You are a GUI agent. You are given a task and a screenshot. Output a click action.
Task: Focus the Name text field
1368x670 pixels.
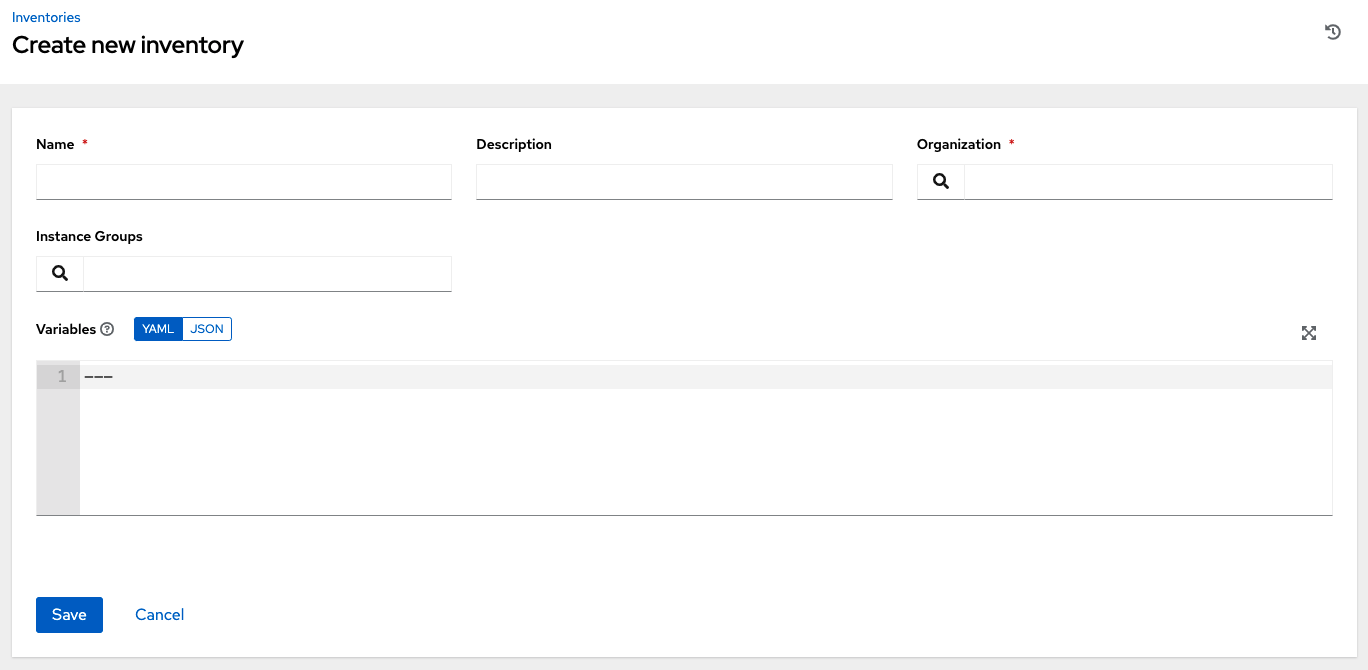(x=244, y=182)
